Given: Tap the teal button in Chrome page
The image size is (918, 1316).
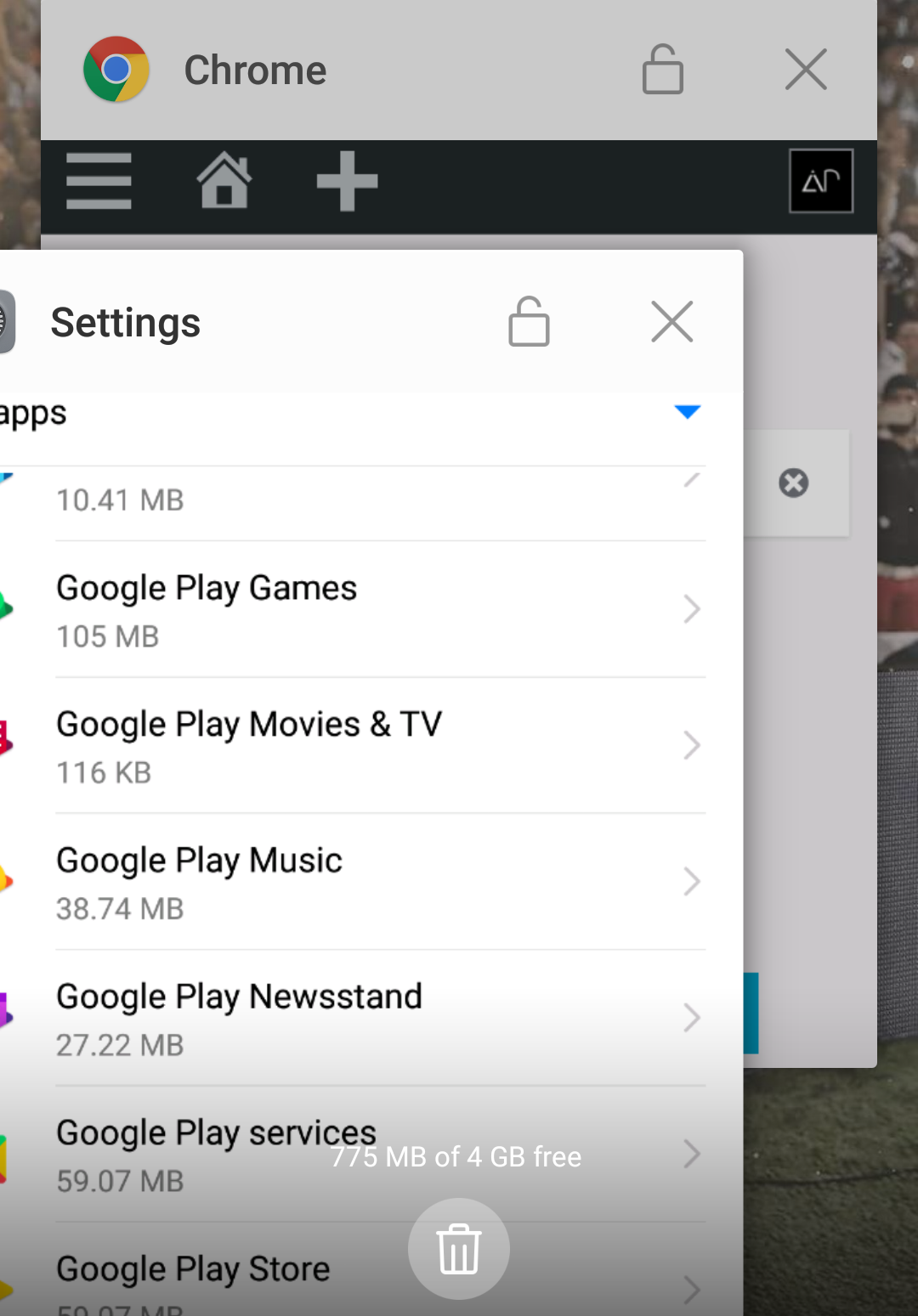Looking at the screenshot, I should [751, 1014].
